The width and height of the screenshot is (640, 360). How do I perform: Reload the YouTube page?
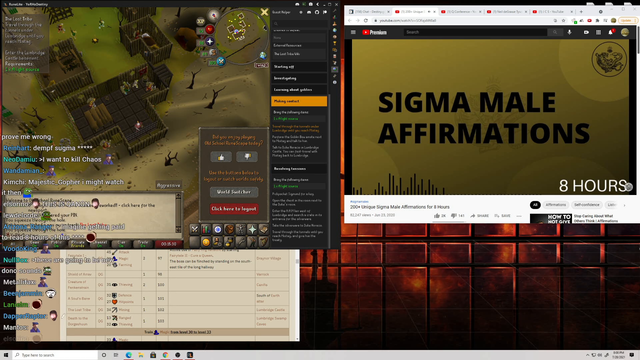coord(366,20)
